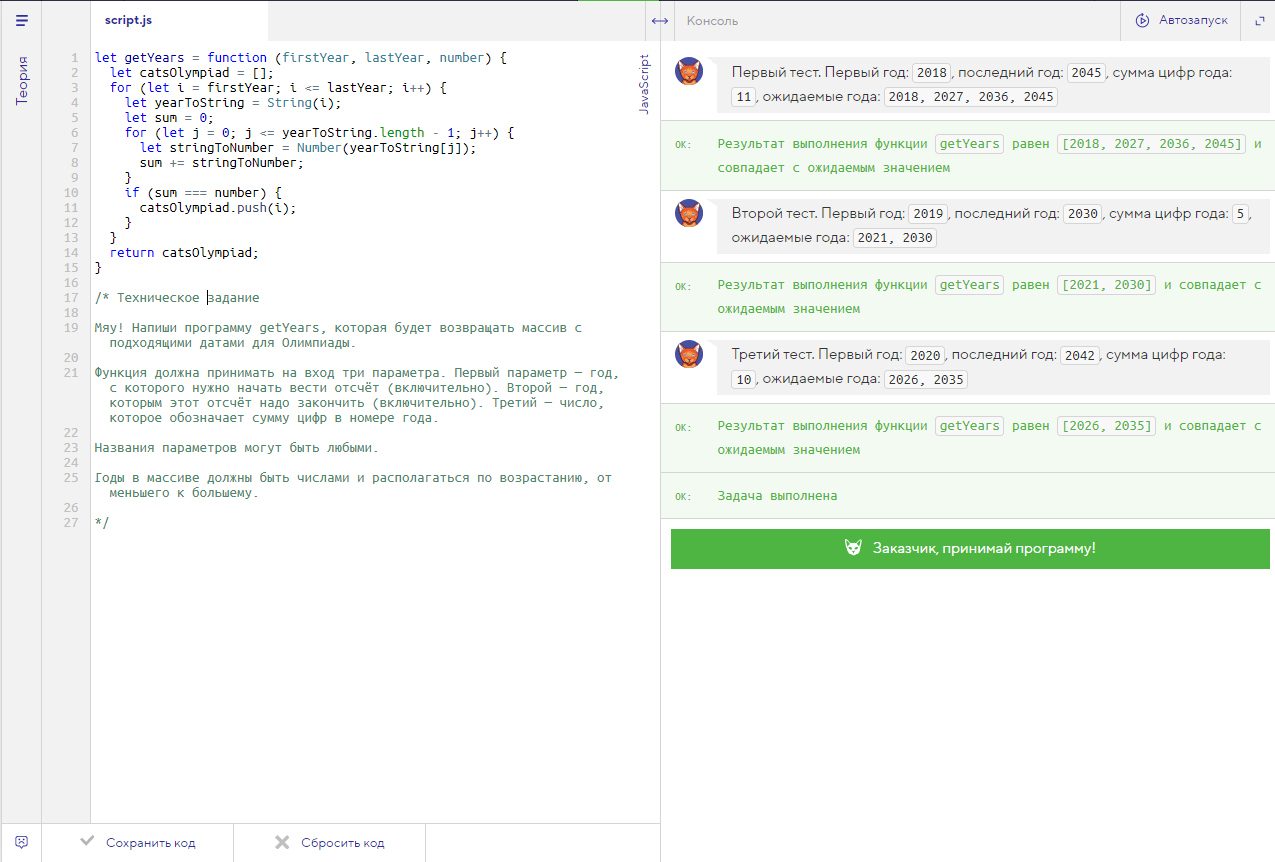Viewport: 1275px width, 862px height.
Task: Click the horizontal resize arrows icon
Action: (659, 21)
